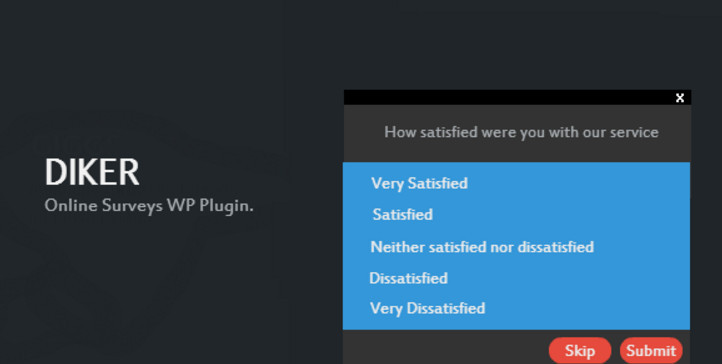Click the survey question heading text
Image resolution: width=722 pixels, height=364 pixels.
[521, 133]
